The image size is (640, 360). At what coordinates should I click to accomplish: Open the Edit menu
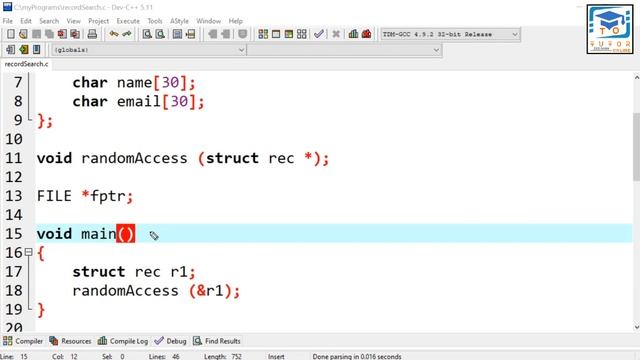[26, 21]
